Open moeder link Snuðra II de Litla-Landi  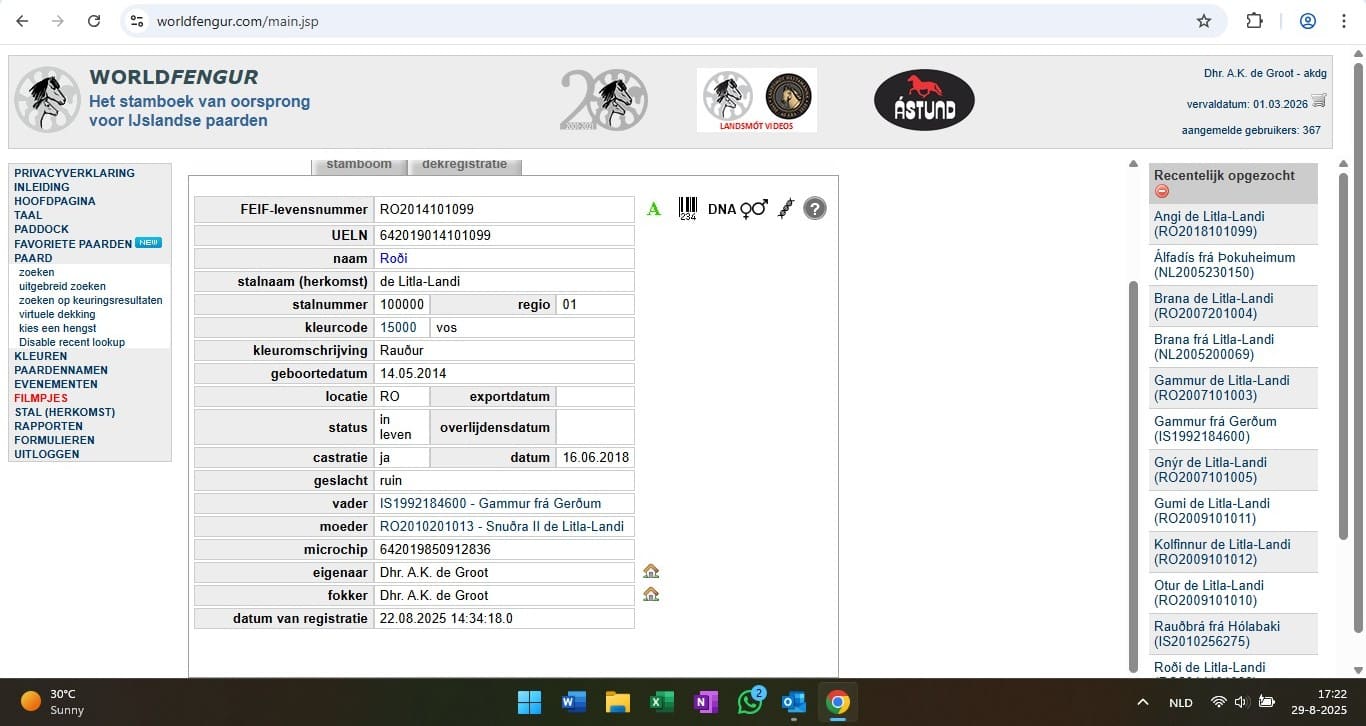[501, 527]
